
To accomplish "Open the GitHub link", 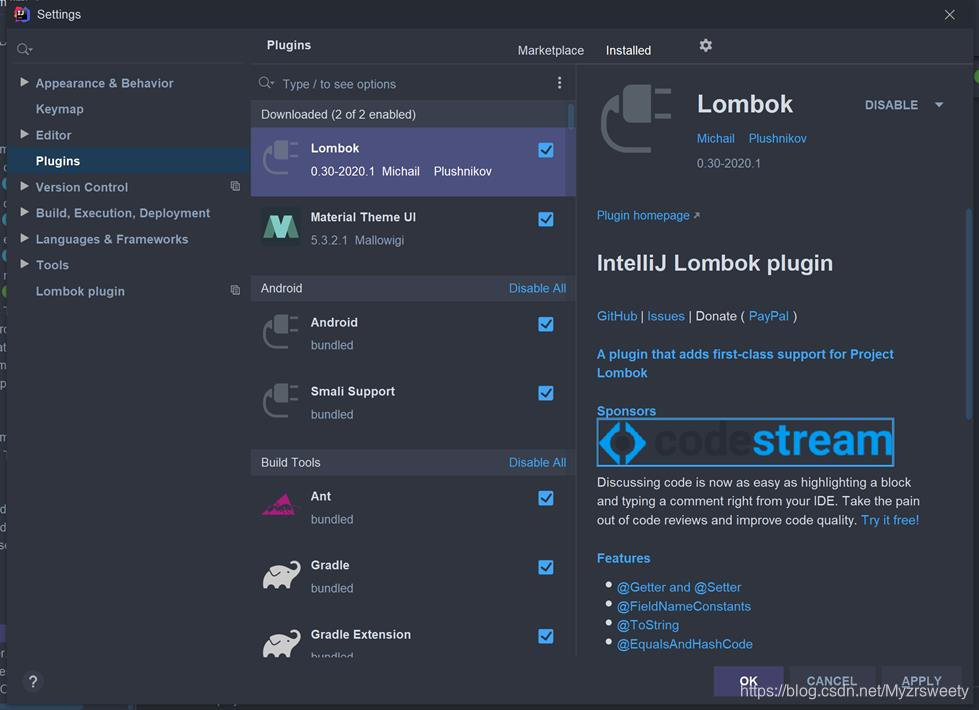I will 617,316.
